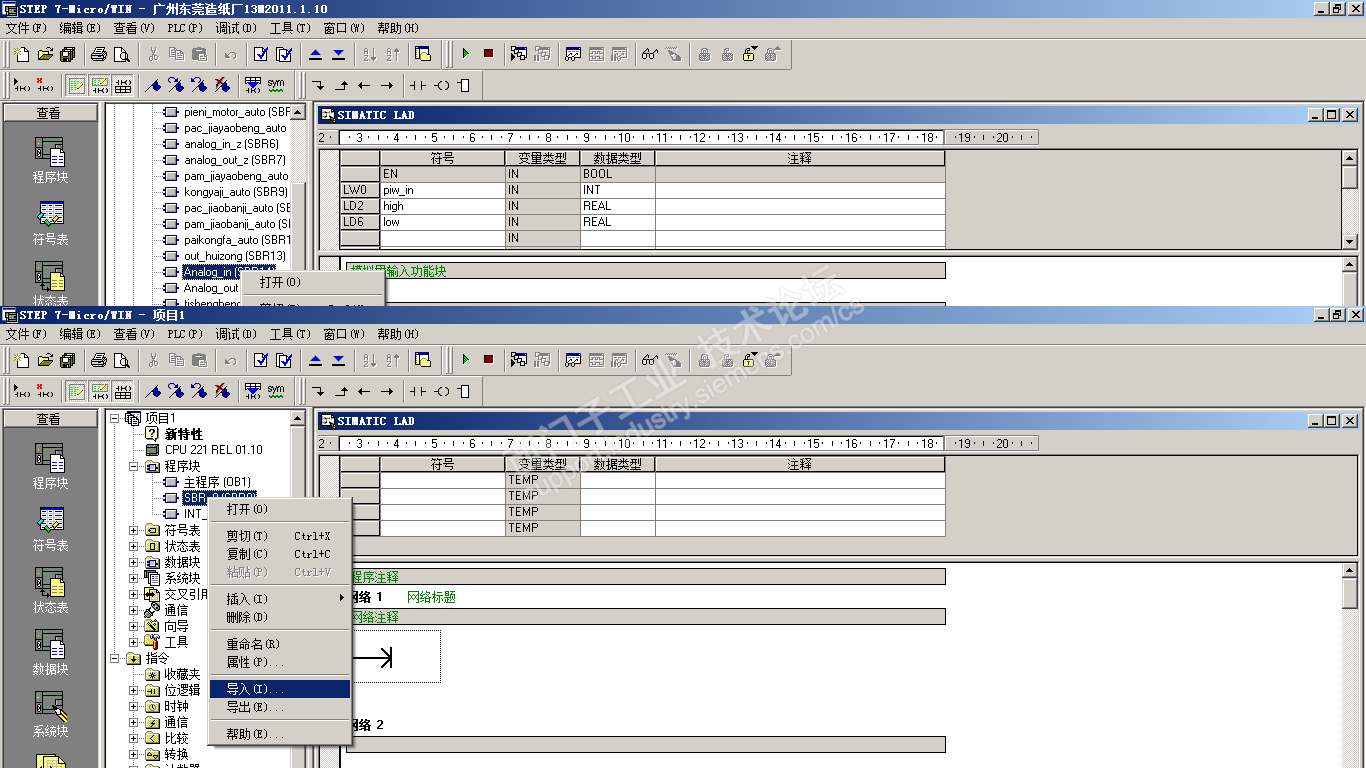Select CPU 221 REL 01.10 tree item
Screen dimensions: 1366x768
click(213, 450)
